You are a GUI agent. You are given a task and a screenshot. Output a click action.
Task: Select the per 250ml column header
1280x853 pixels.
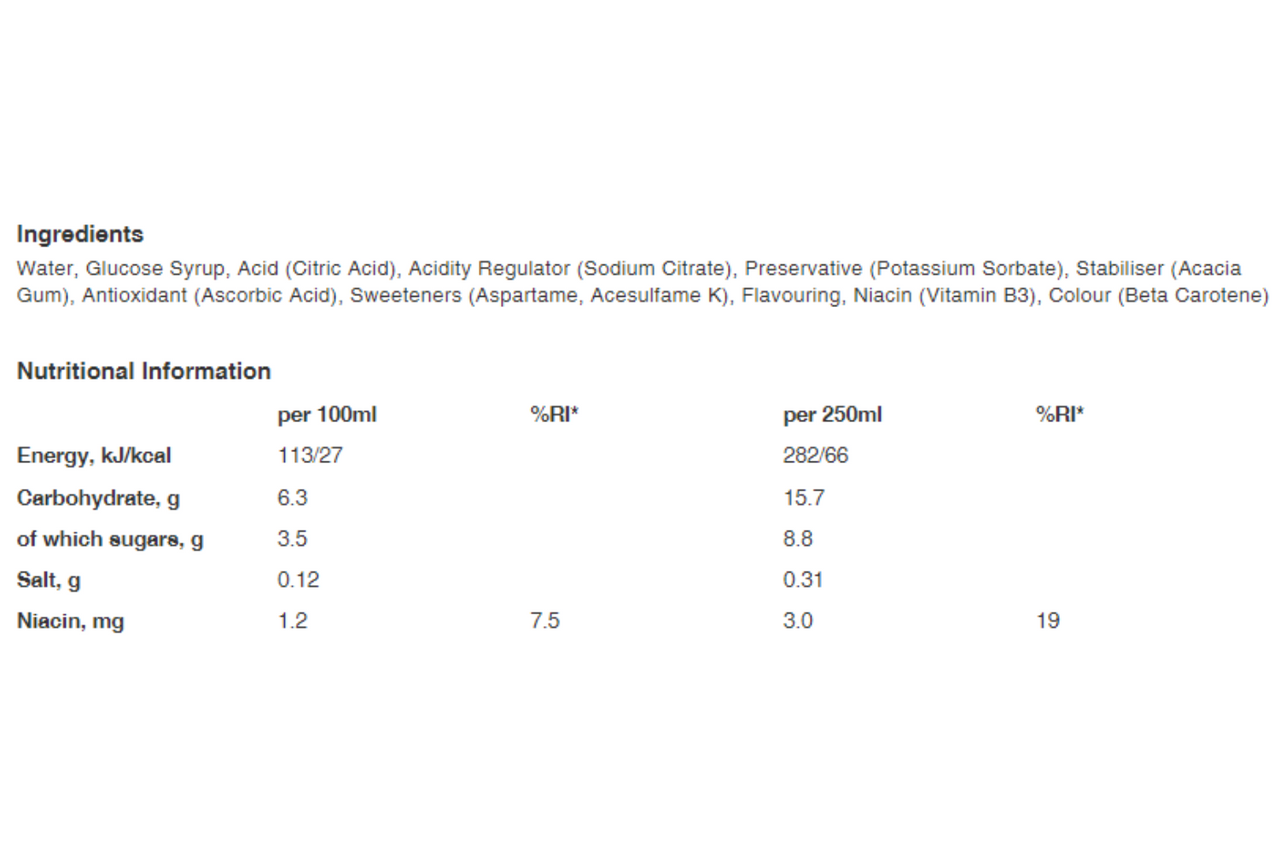click(x=832, y=415)
